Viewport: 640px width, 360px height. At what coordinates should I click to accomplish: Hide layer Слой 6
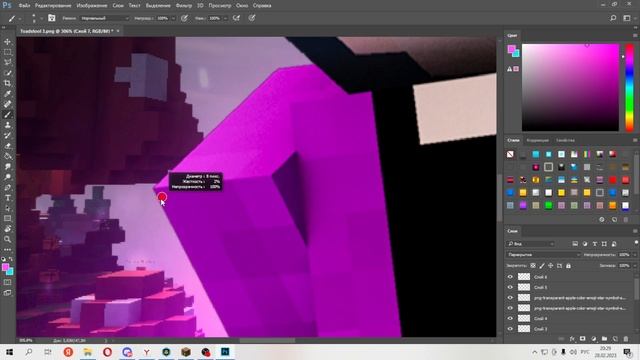(x=510, y=277)
